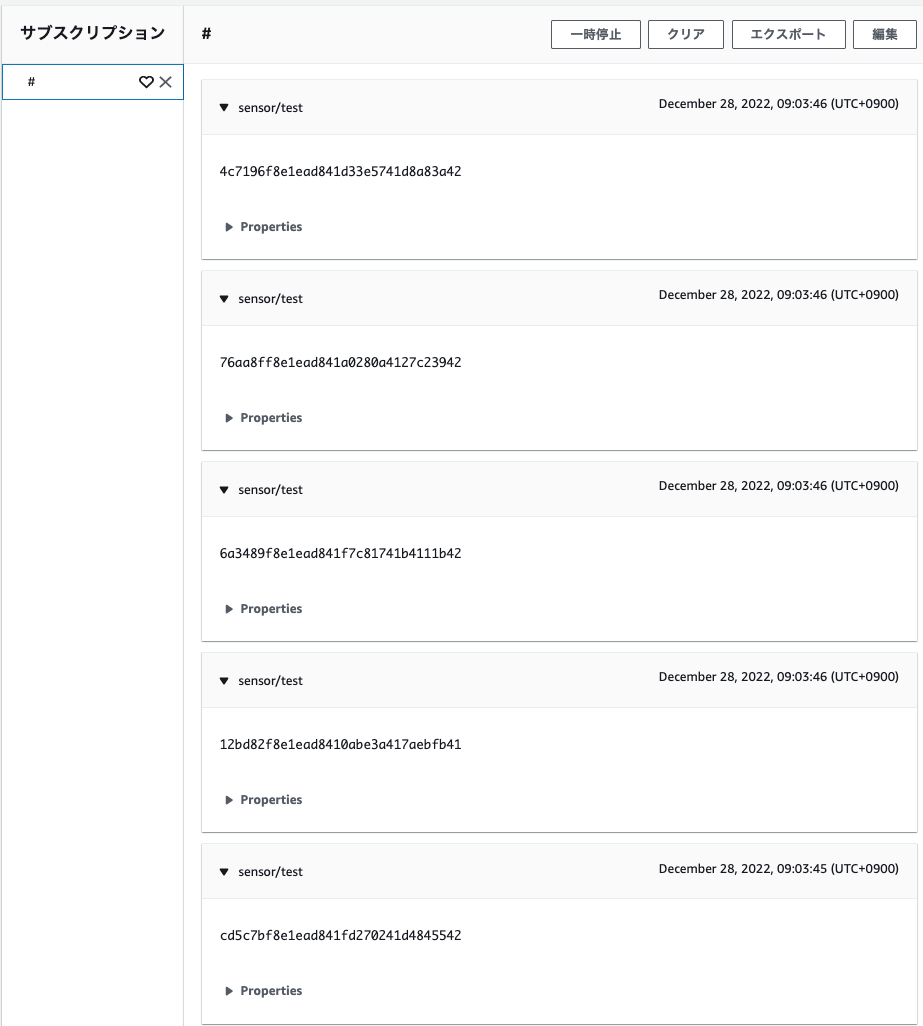Viewport: 923px width, 1026px height.
Task: Click the エクスポート (Export) button
Action: [x=788, y=34]
